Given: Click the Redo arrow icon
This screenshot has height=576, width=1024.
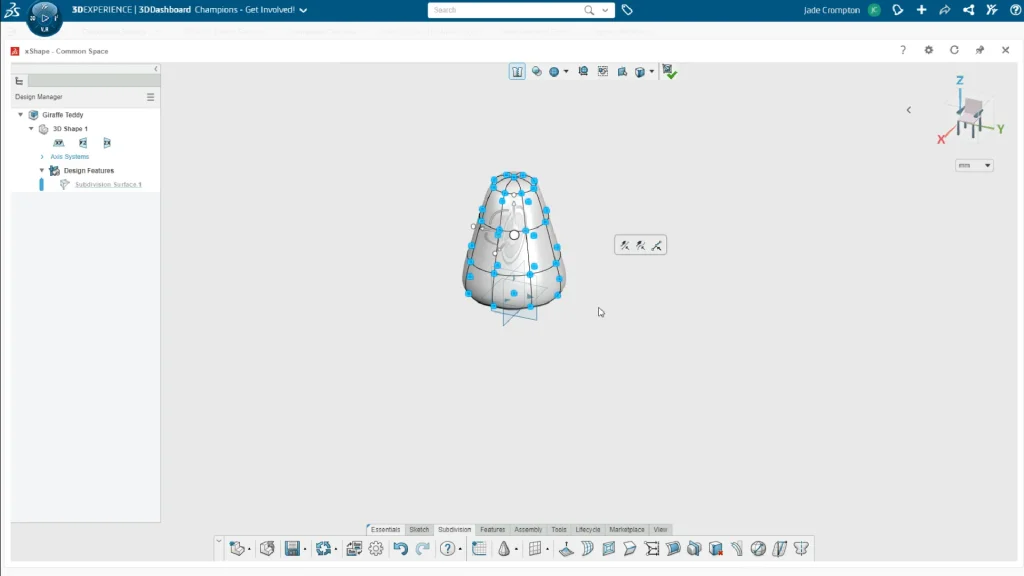Looking at the screenshot, I should click(x=422, y=548).
